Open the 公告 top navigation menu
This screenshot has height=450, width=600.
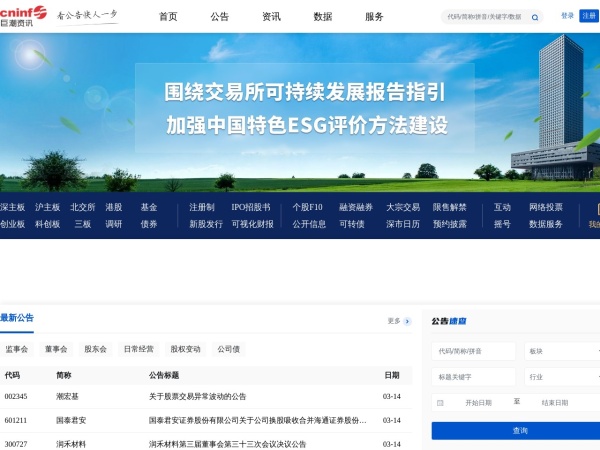click(x=220, y=17)
